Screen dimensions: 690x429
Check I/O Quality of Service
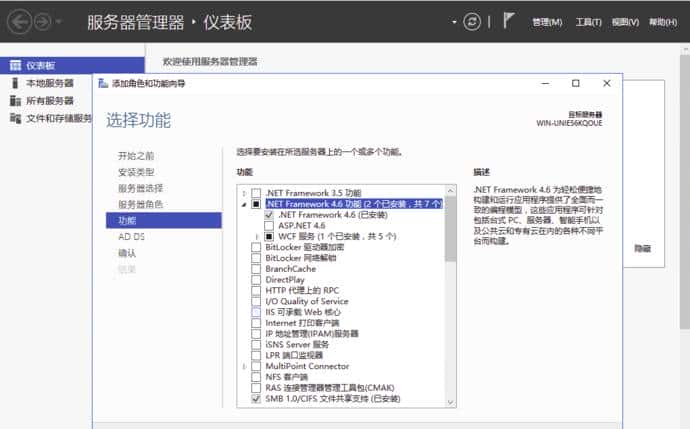(256, 301)
